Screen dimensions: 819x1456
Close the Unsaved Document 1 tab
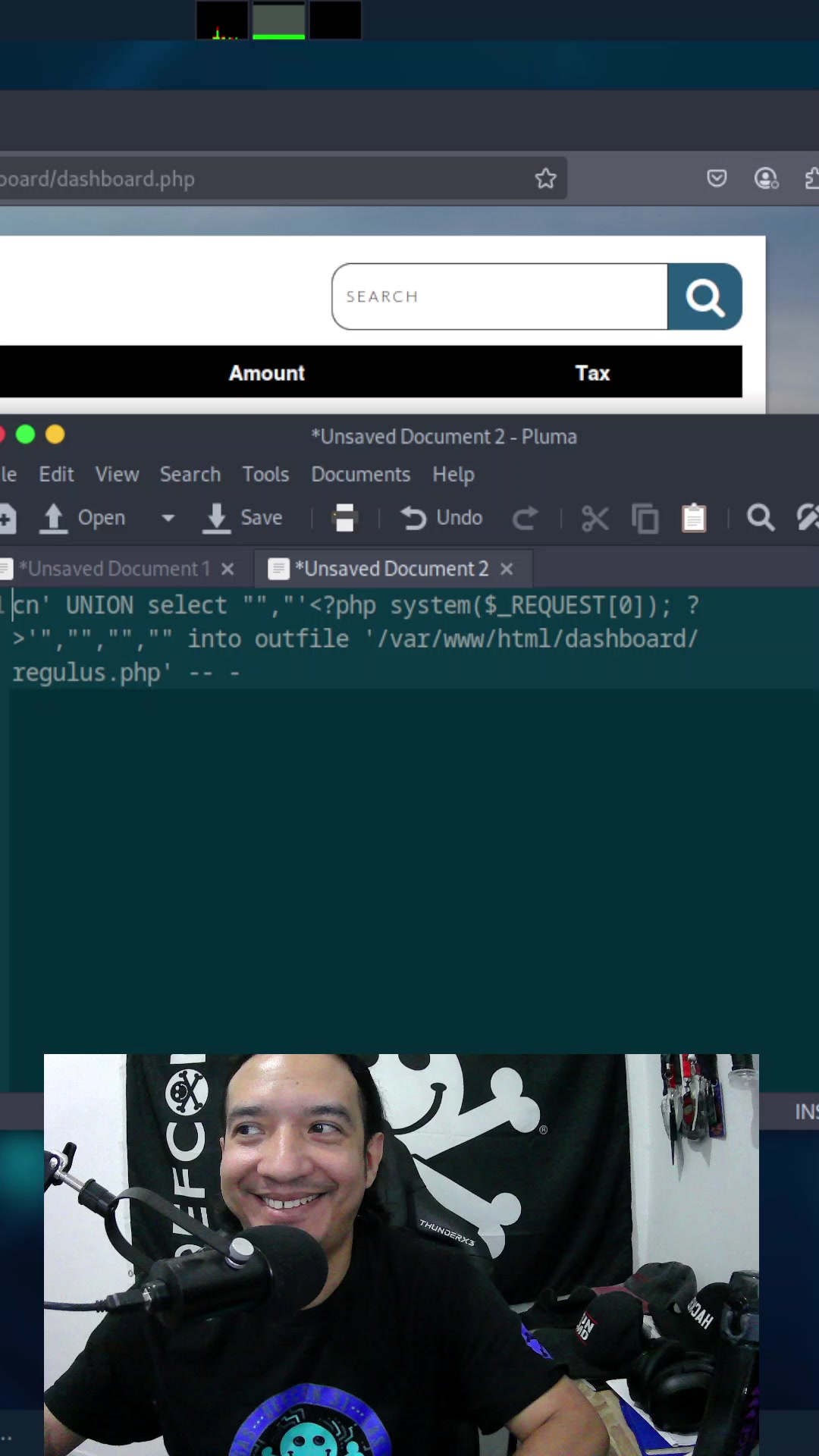pyautogui.click(x=227, y=569)
